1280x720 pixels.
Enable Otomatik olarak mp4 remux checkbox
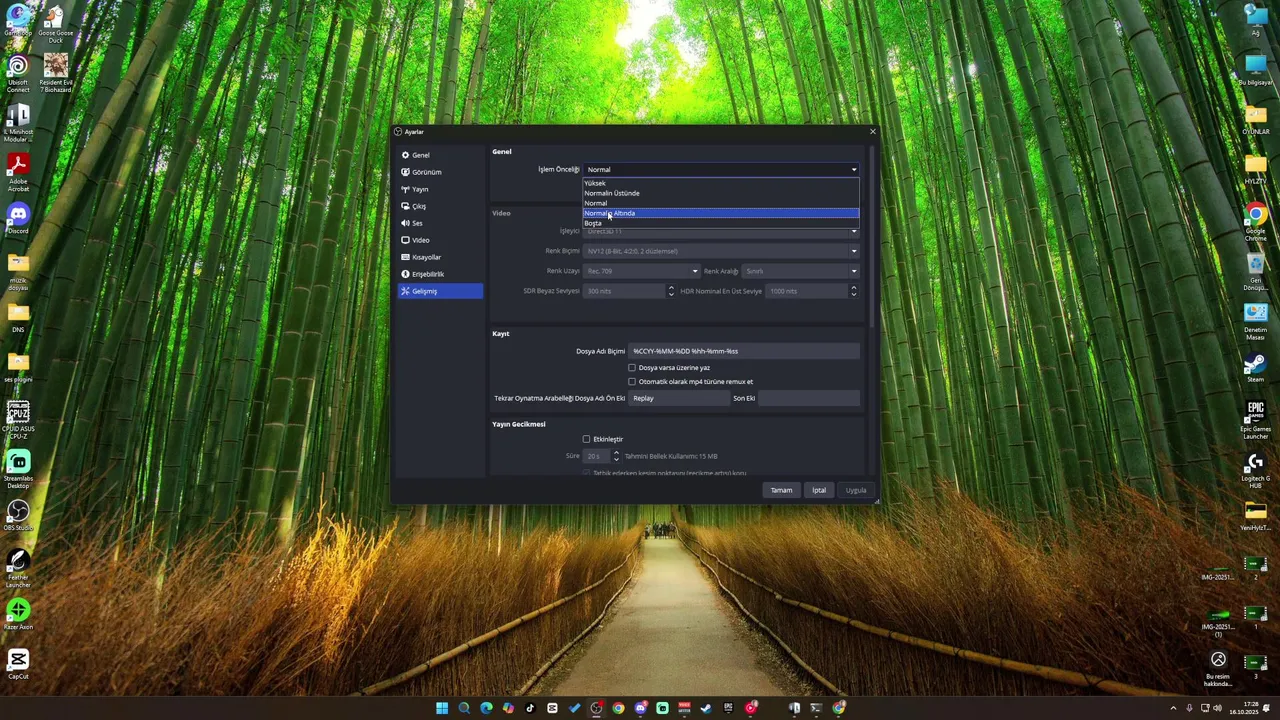pos(632,381)
